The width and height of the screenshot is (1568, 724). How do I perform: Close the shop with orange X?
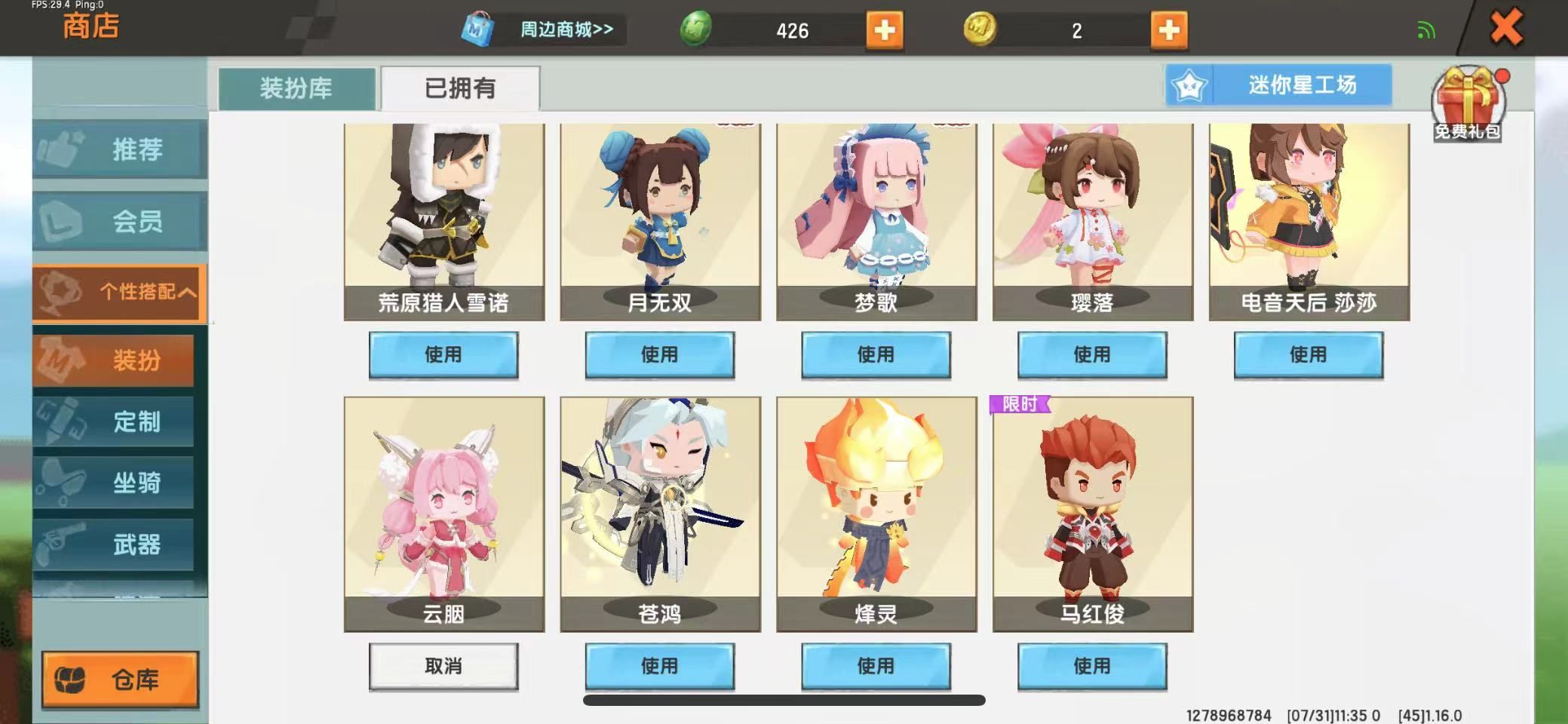[x=1506, y=29]
